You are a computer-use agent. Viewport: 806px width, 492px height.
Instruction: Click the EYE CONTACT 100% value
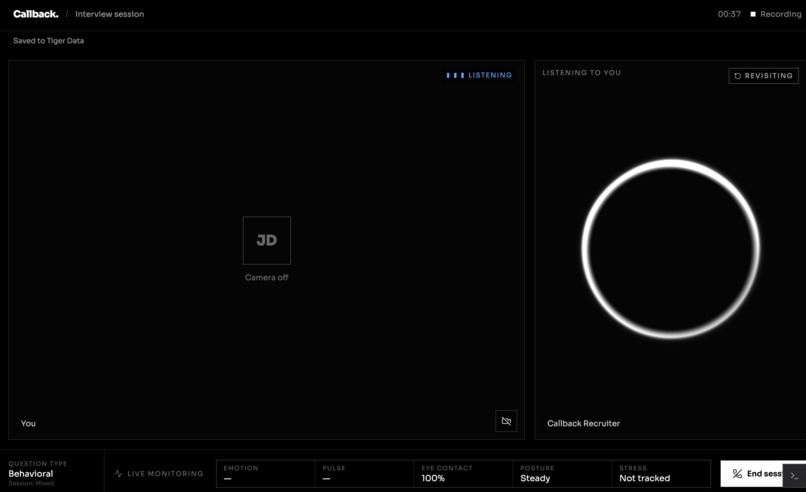pos(433,478)
